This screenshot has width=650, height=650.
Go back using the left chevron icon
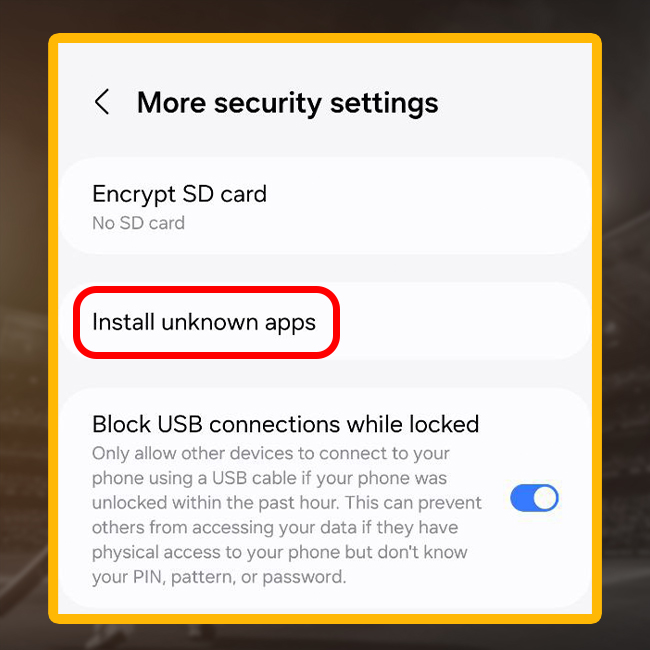point(102,102)
